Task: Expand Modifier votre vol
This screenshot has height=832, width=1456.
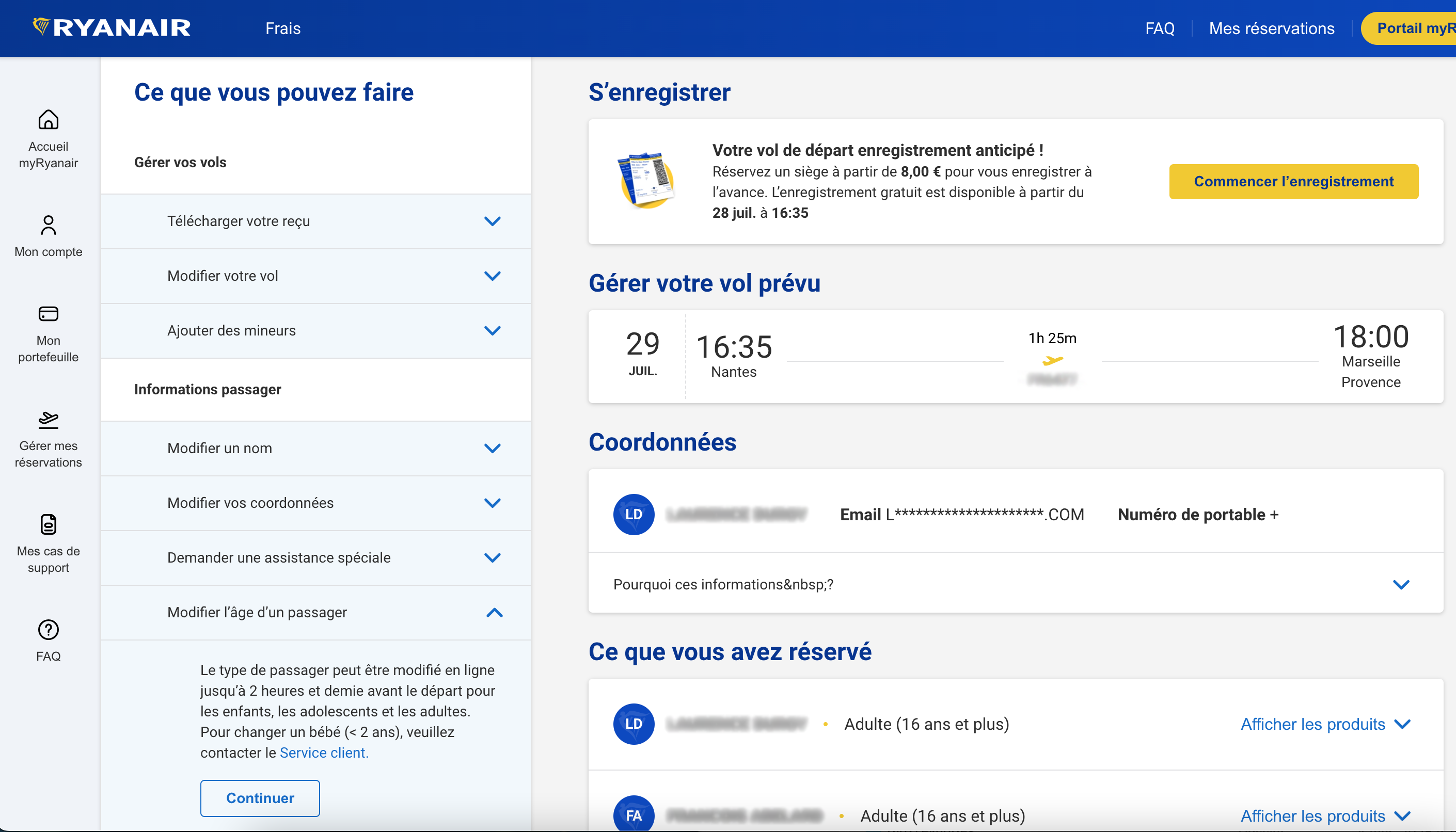Action: 315,276
